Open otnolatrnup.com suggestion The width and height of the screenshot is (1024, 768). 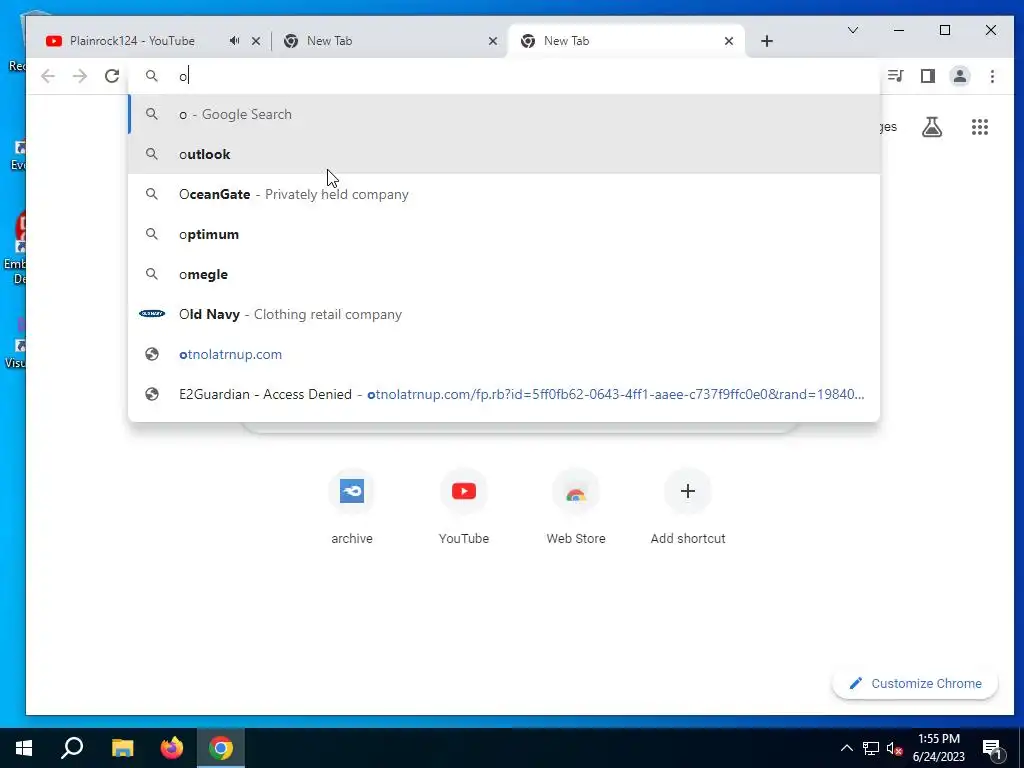pos(504,354)
